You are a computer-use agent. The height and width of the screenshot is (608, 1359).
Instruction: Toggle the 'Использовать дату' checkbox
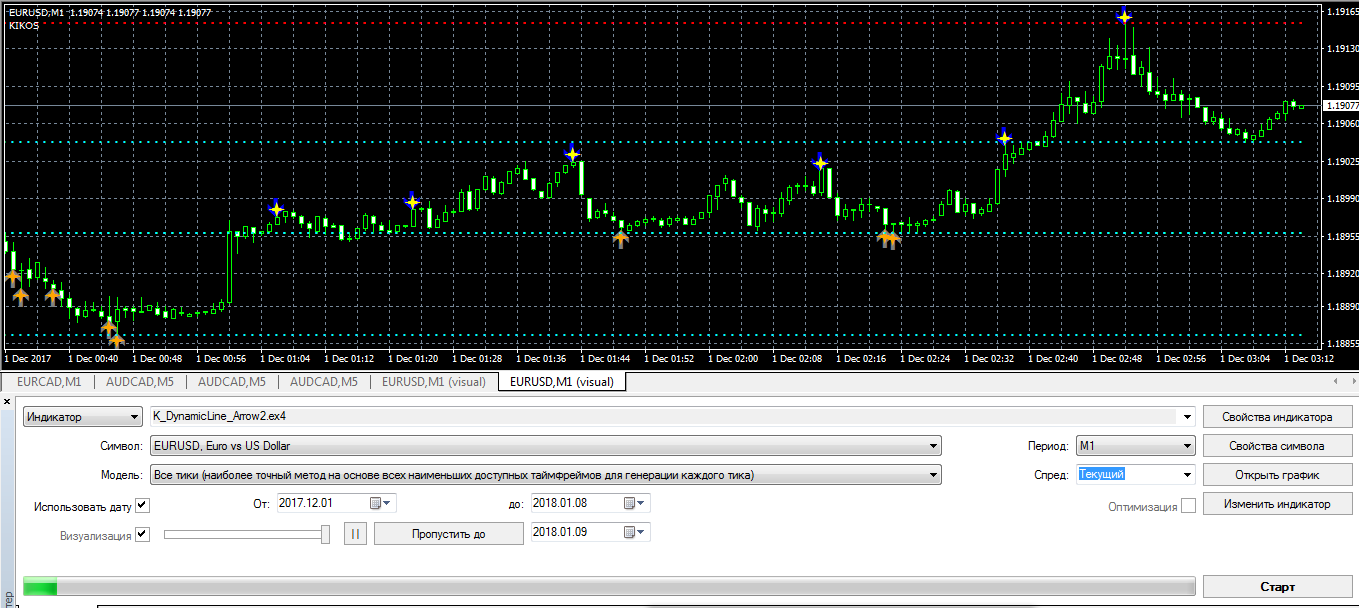click(x=142, y=506)
